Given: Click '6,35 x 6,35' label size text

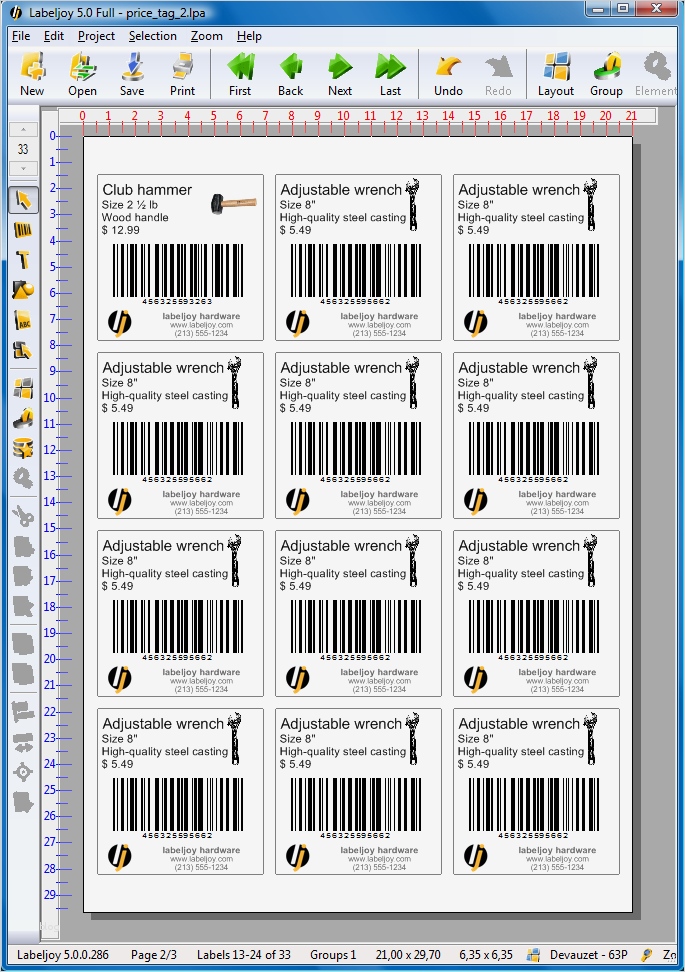Looking at the screenshot, I should click(486, 955).
